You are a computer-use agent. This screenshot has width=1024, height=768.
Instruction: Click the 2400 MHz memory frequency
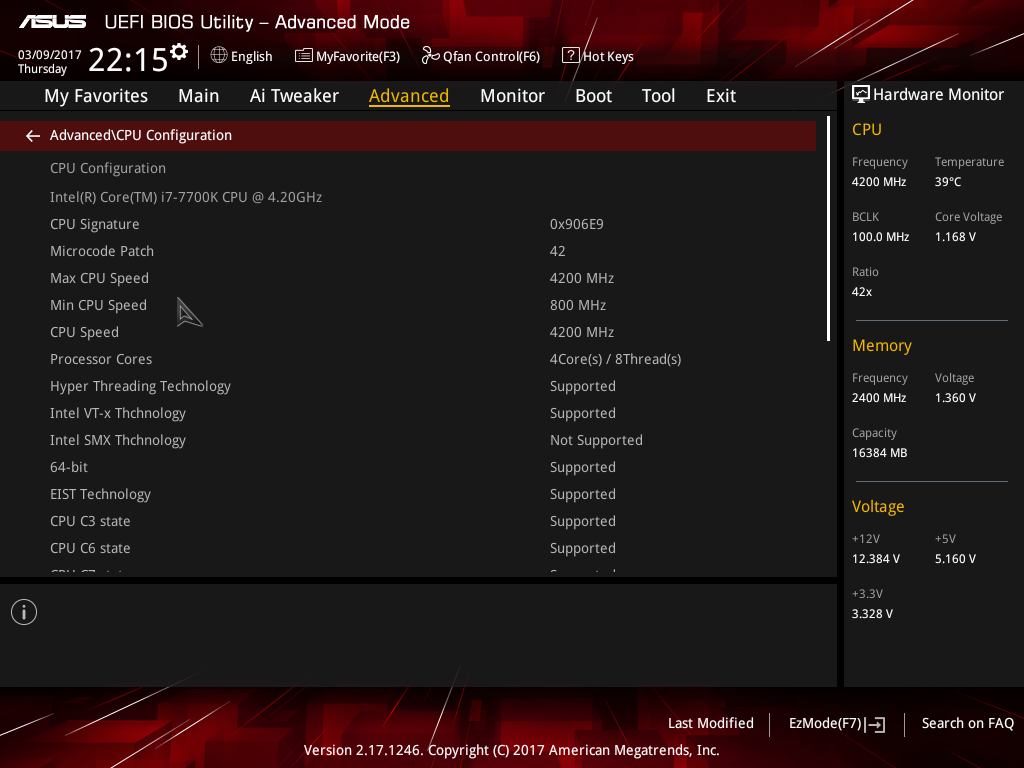pyautogui.click(x=878, y=398)
